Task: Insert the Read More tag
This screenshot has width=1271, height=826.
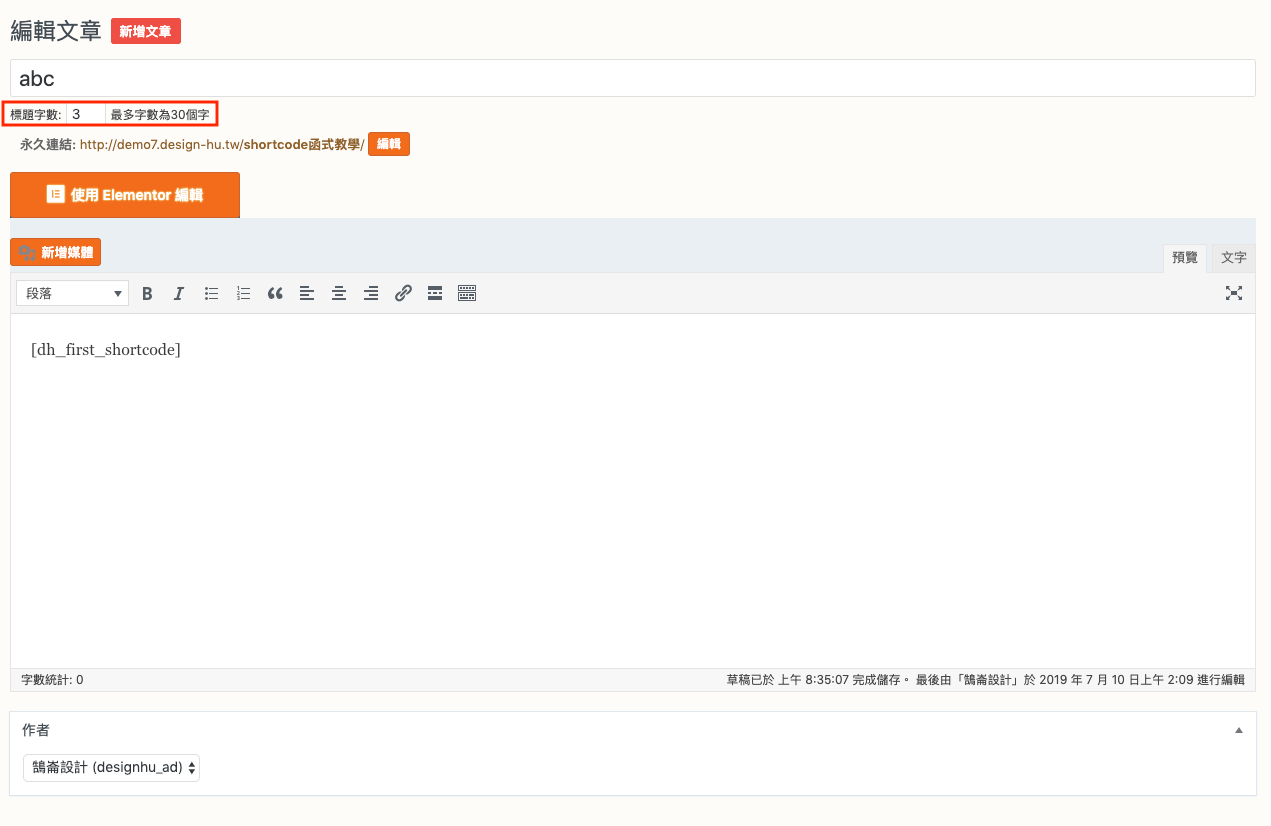Action: click(x=435, y=293)
